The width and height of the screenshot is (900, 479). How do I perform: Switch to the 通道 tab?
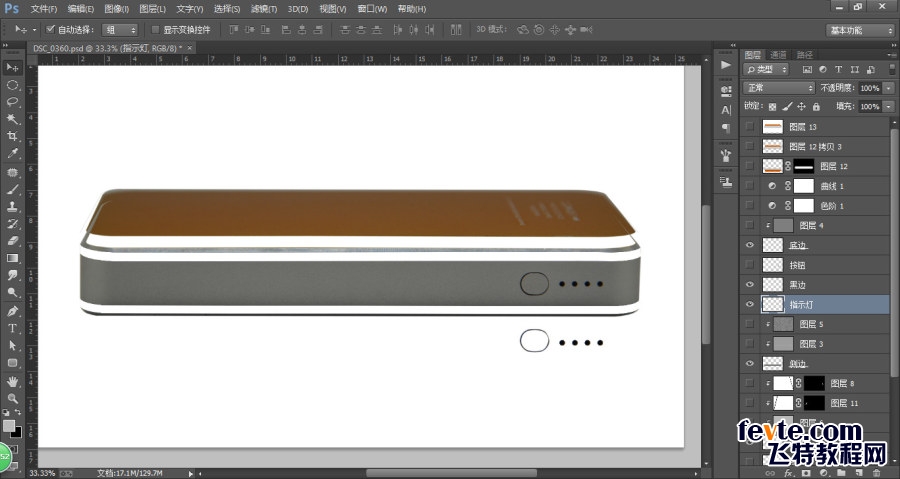point(778,55)
